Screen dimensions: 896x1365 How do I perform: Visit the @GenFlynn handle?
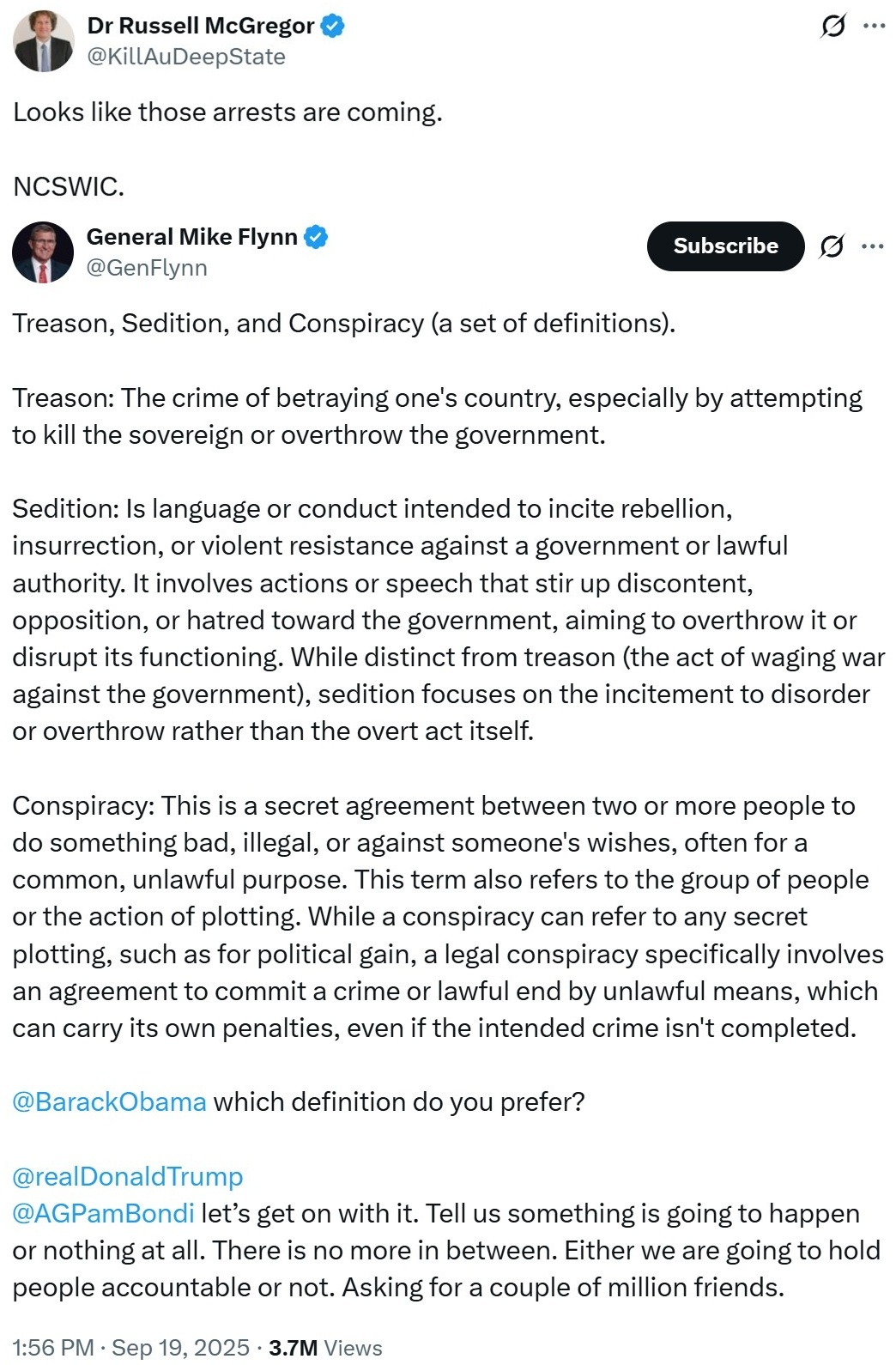(147, 267)
